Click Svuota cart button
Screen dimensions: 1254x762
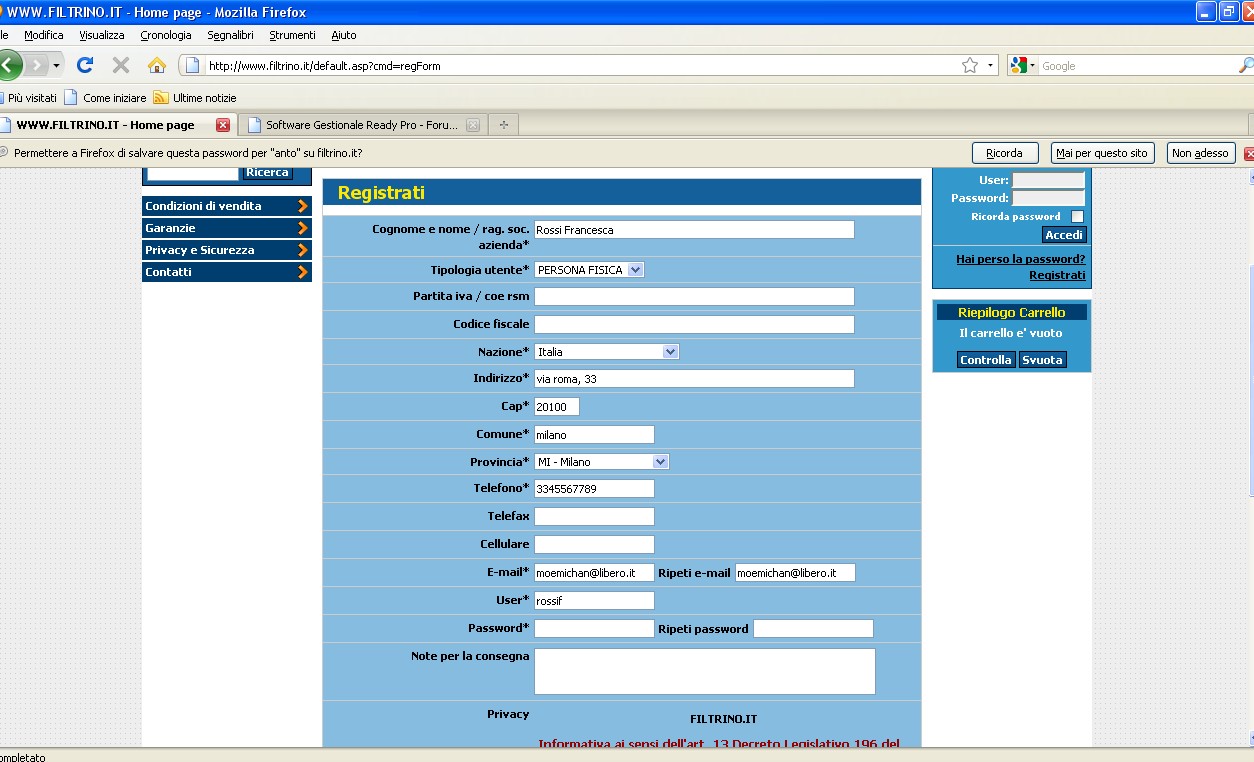click(x=1042, y=360)
